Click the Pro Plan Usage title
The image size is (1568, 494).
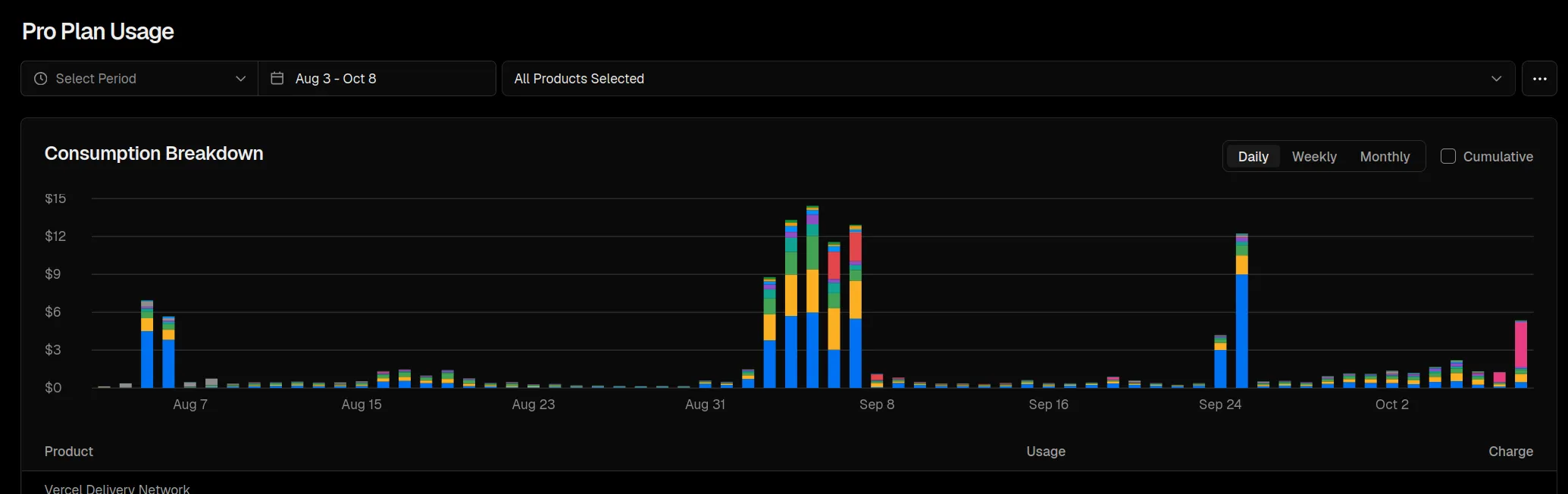point(98,32)
